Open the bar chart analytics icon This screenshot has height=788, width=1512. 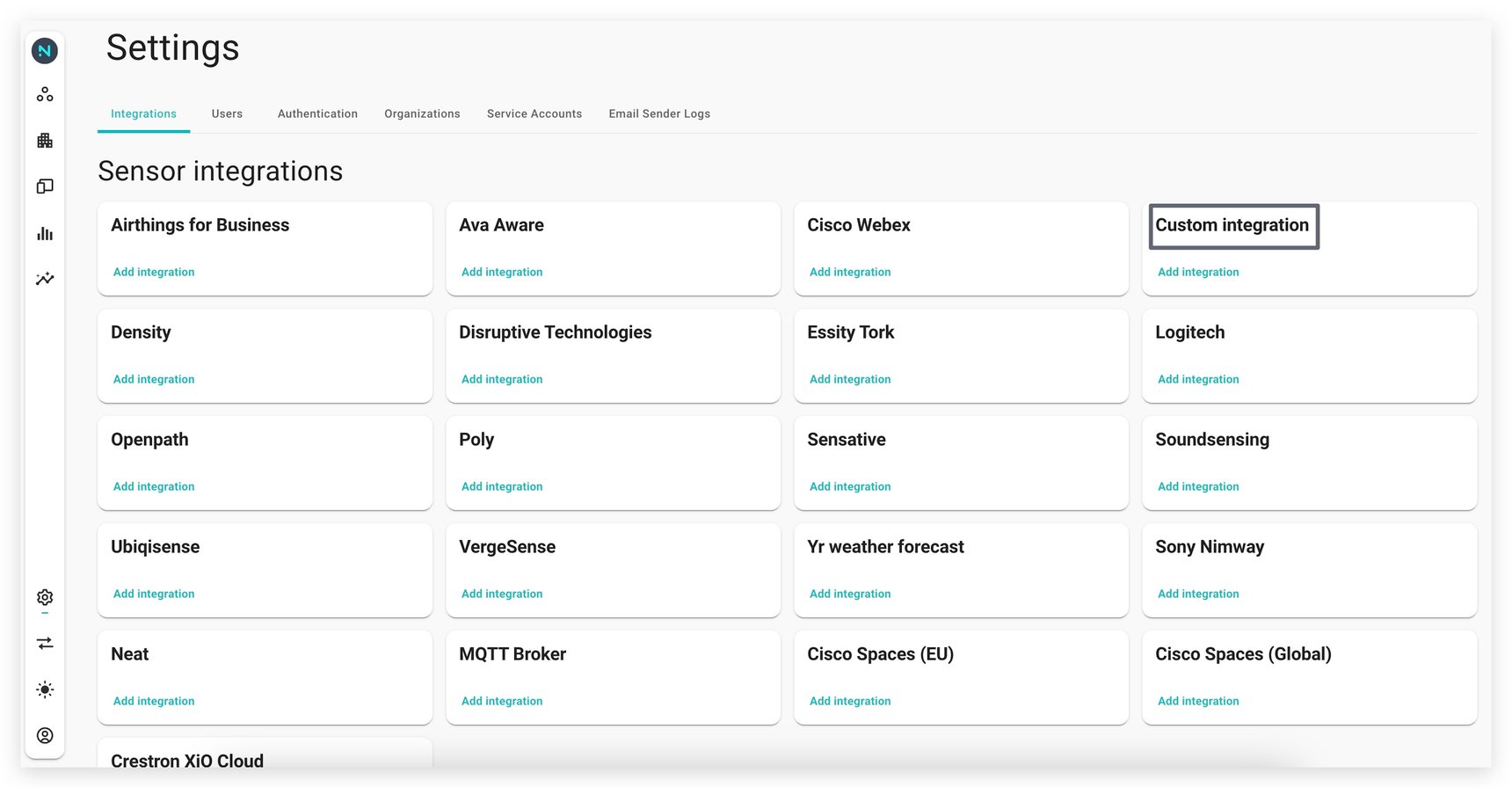[45, 233]
